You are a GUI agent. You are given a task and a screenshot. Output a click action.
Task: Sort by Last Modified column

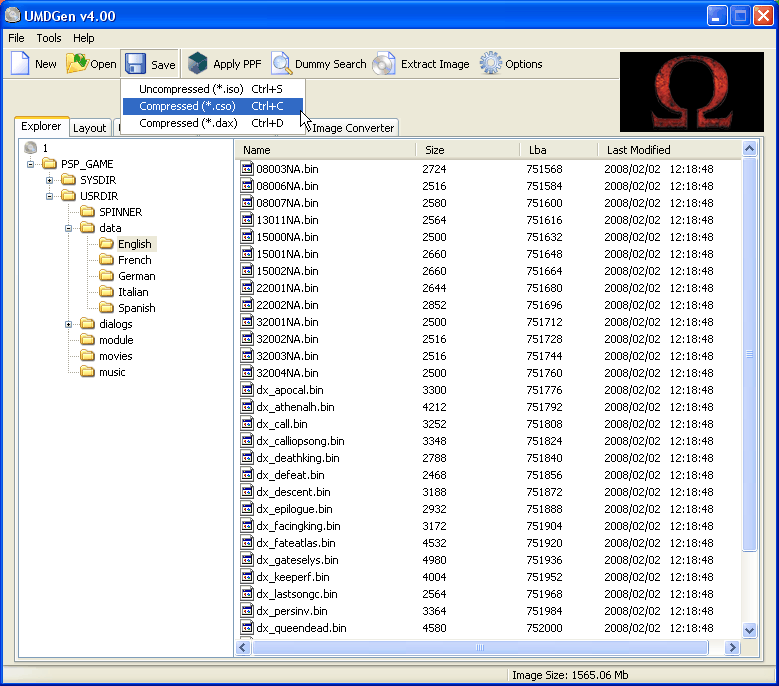pyautogui.click(x=669, y=150)
